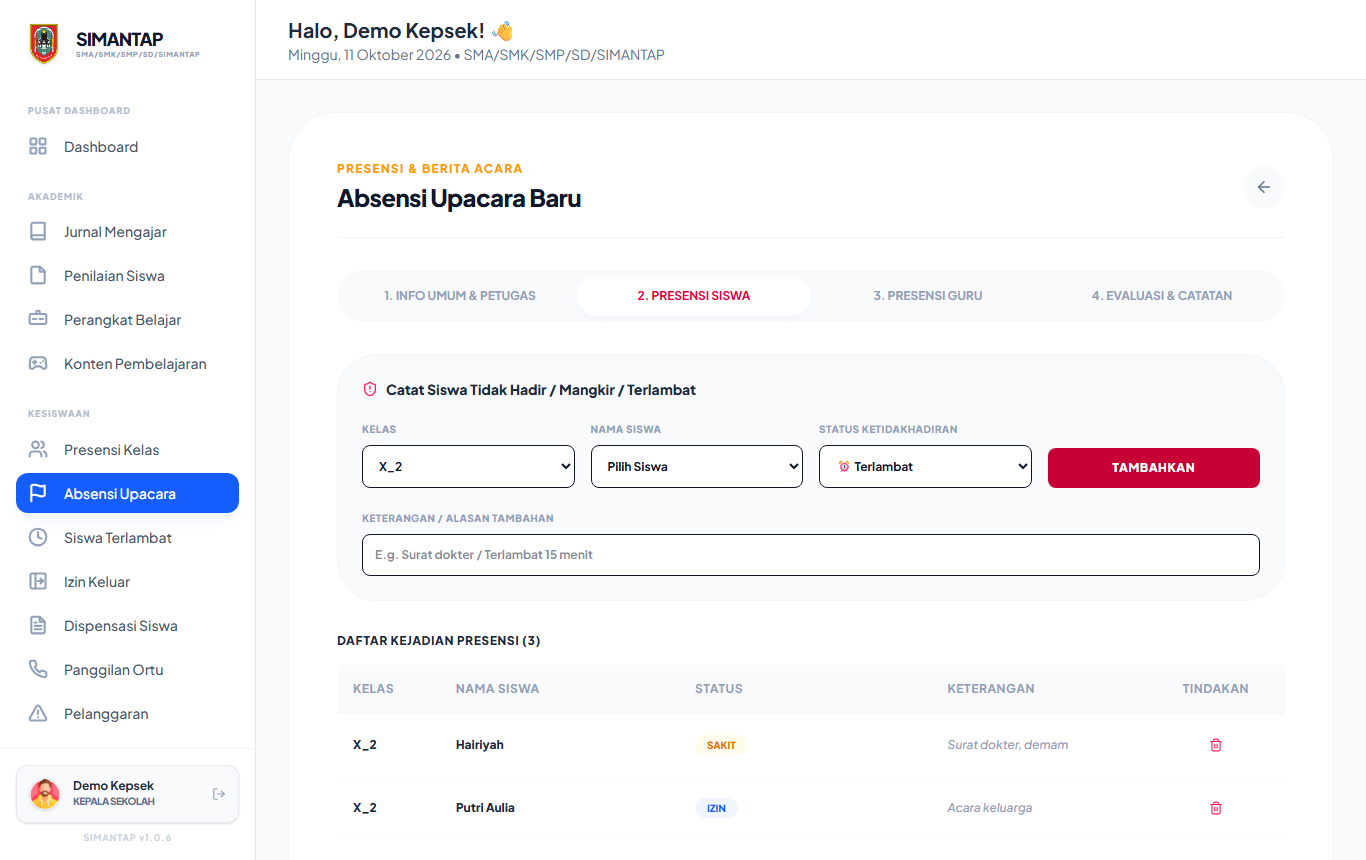1366x860 pixels.
Task: Click the NAMA SISWA column header
Action: click(497, 689)
